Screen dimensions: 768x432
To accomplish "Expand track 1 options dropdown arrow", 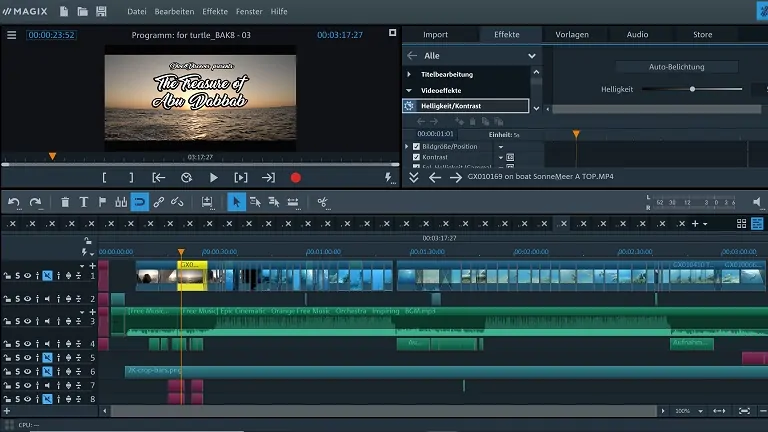I will pyautogui.click(x=82, y=266).
